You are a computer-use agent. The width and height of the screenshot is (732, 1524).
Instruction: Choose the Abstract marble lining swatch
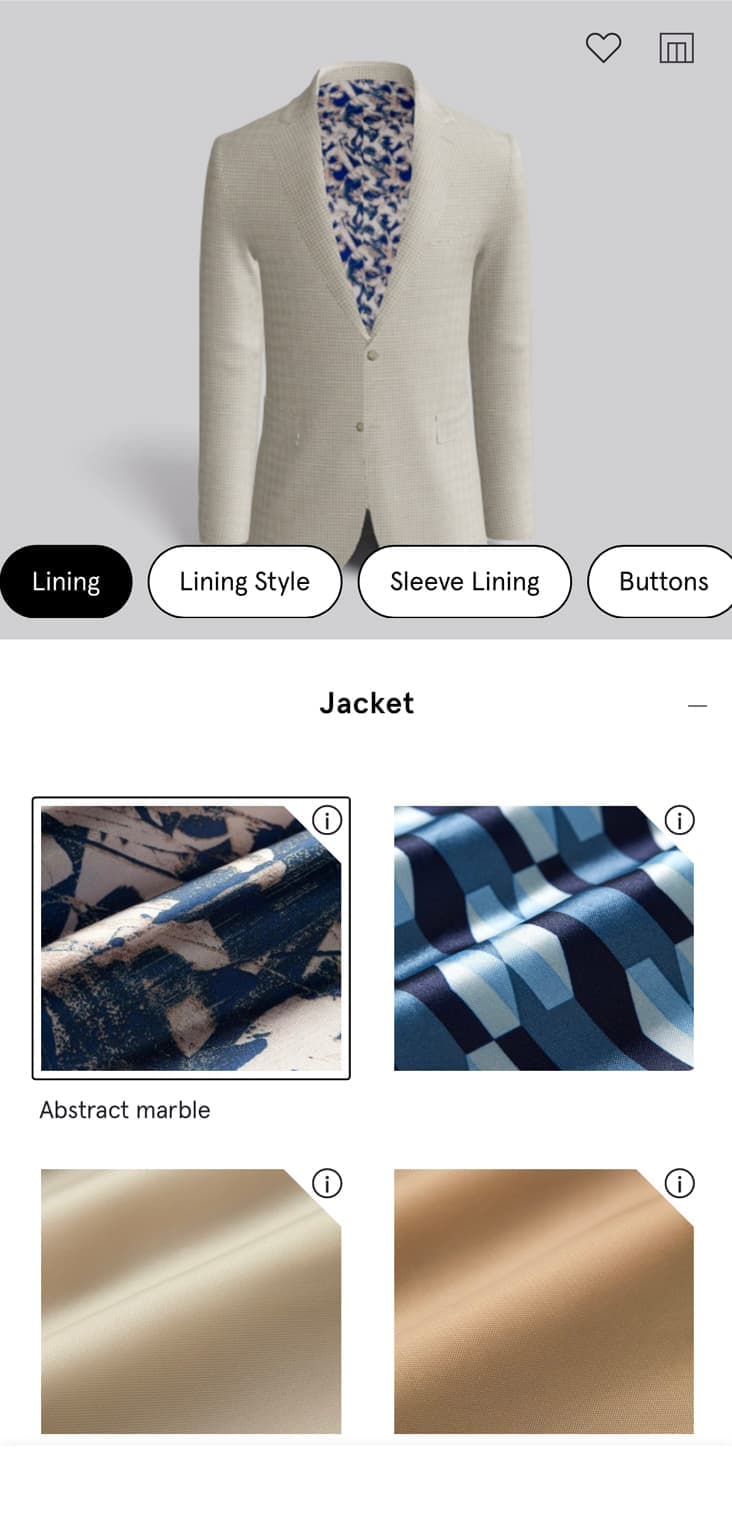tap(191, 938)
